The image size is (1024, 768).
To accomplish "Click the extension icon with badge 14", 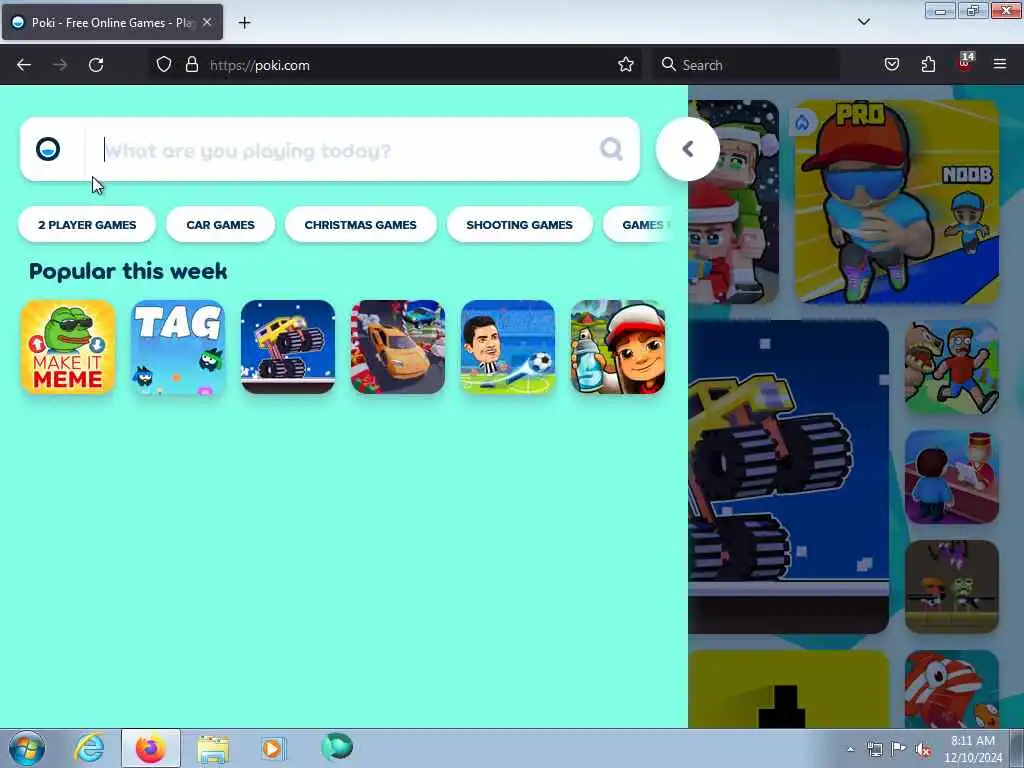I will pyautogui.click(x=965, y=63).
